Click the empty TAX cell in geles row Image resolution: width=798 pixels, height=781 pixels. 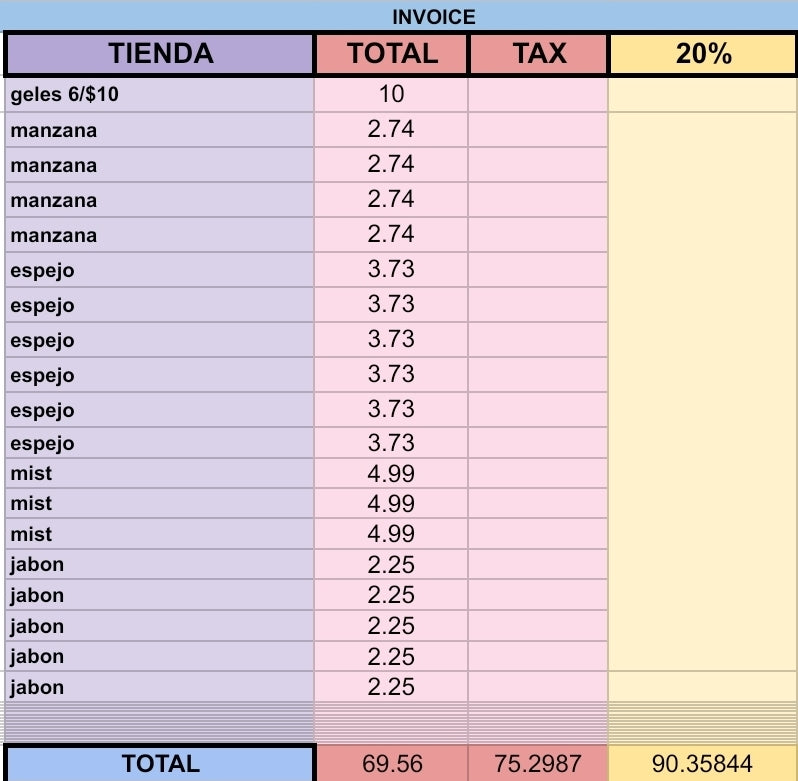point(538,95)
